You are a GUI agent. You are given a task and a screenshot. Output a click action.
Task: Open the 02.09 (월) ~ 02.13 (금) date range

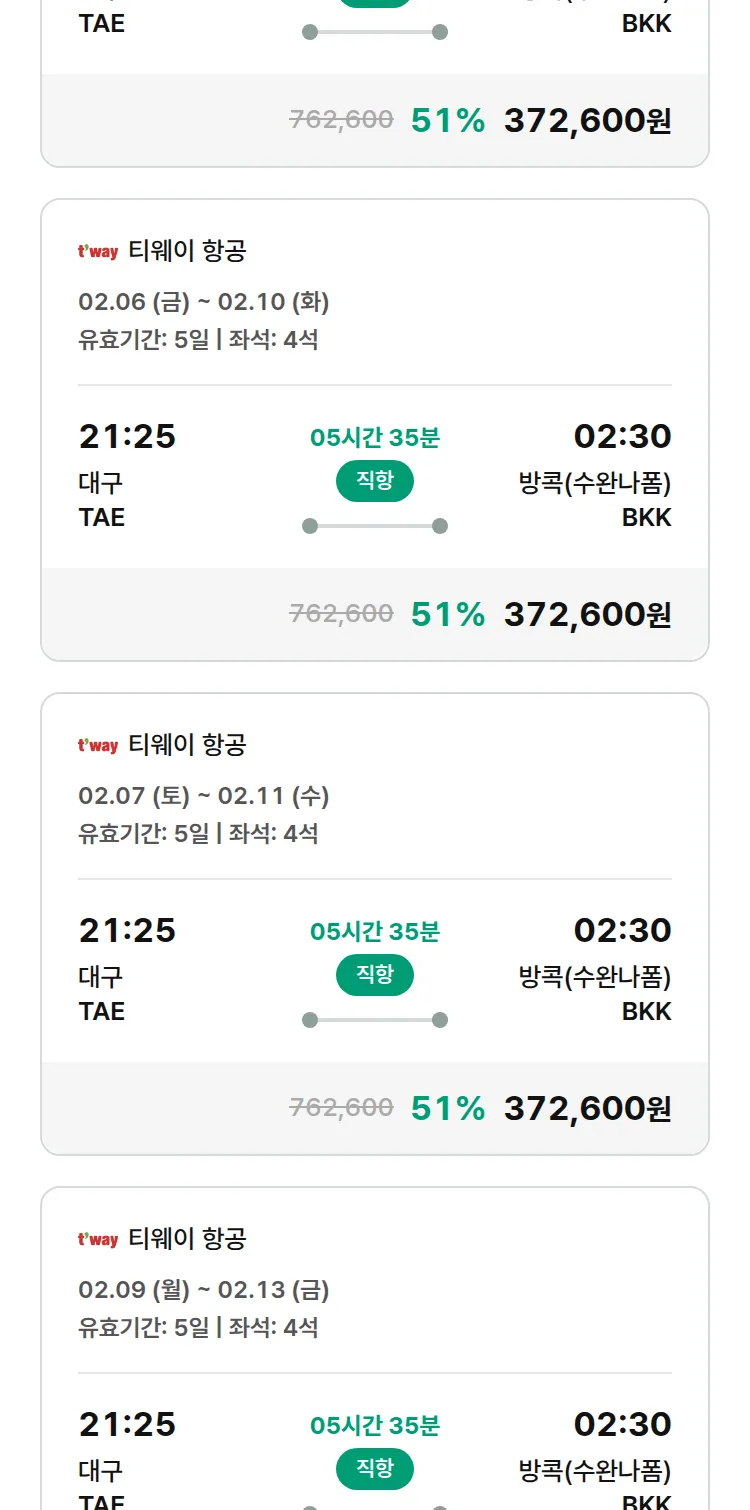(204, 1290)
